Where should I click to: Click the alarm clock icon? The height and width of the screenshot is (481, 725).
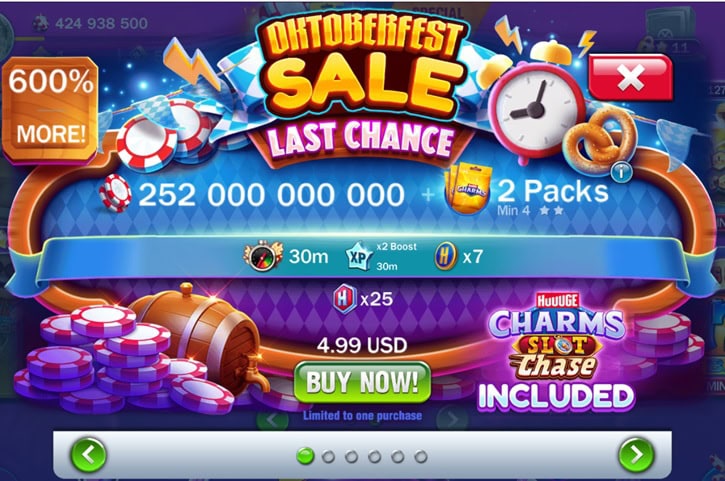coord(536,107)
